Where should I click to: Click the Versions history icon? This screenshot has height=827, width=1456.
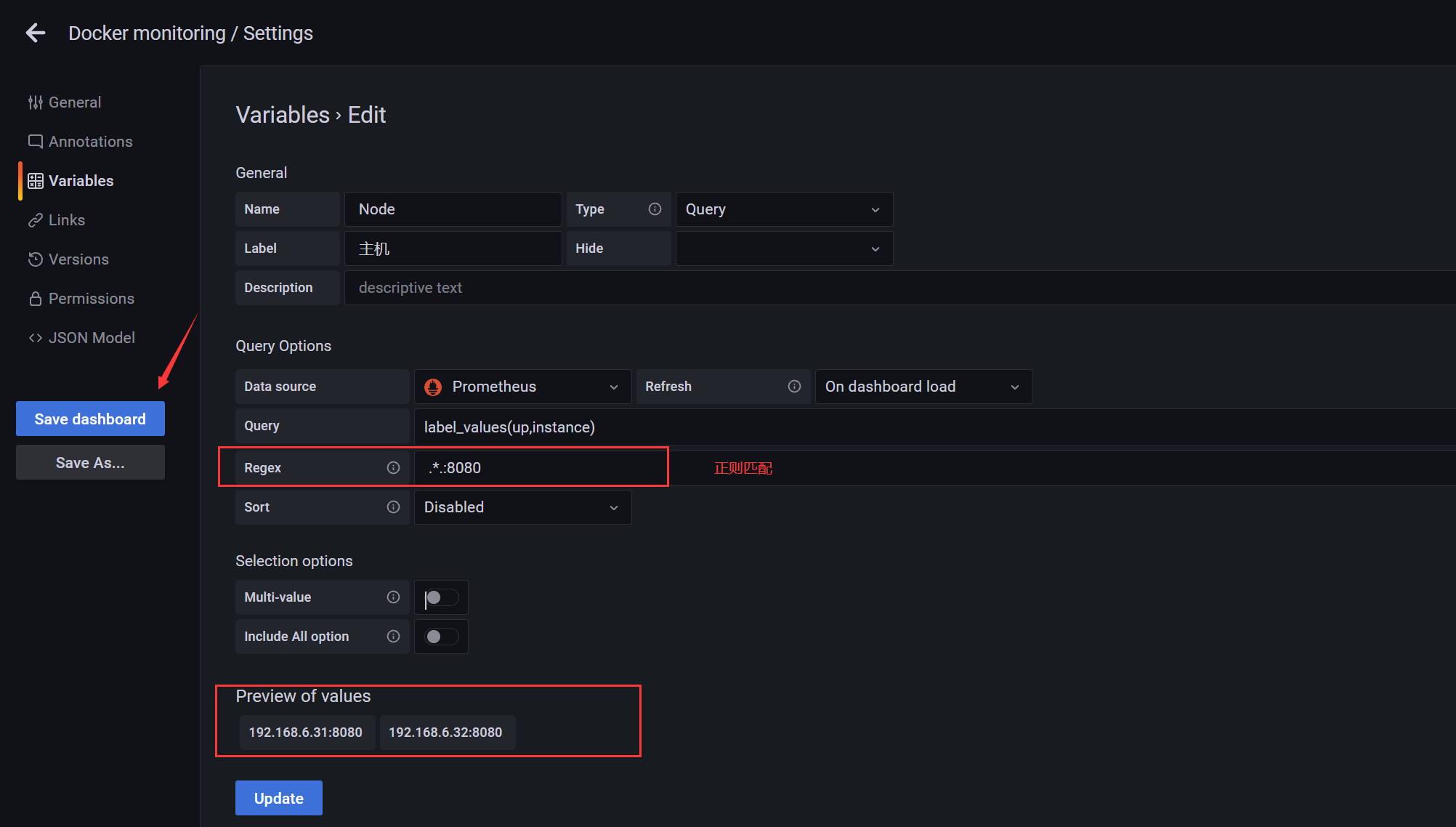35,259
